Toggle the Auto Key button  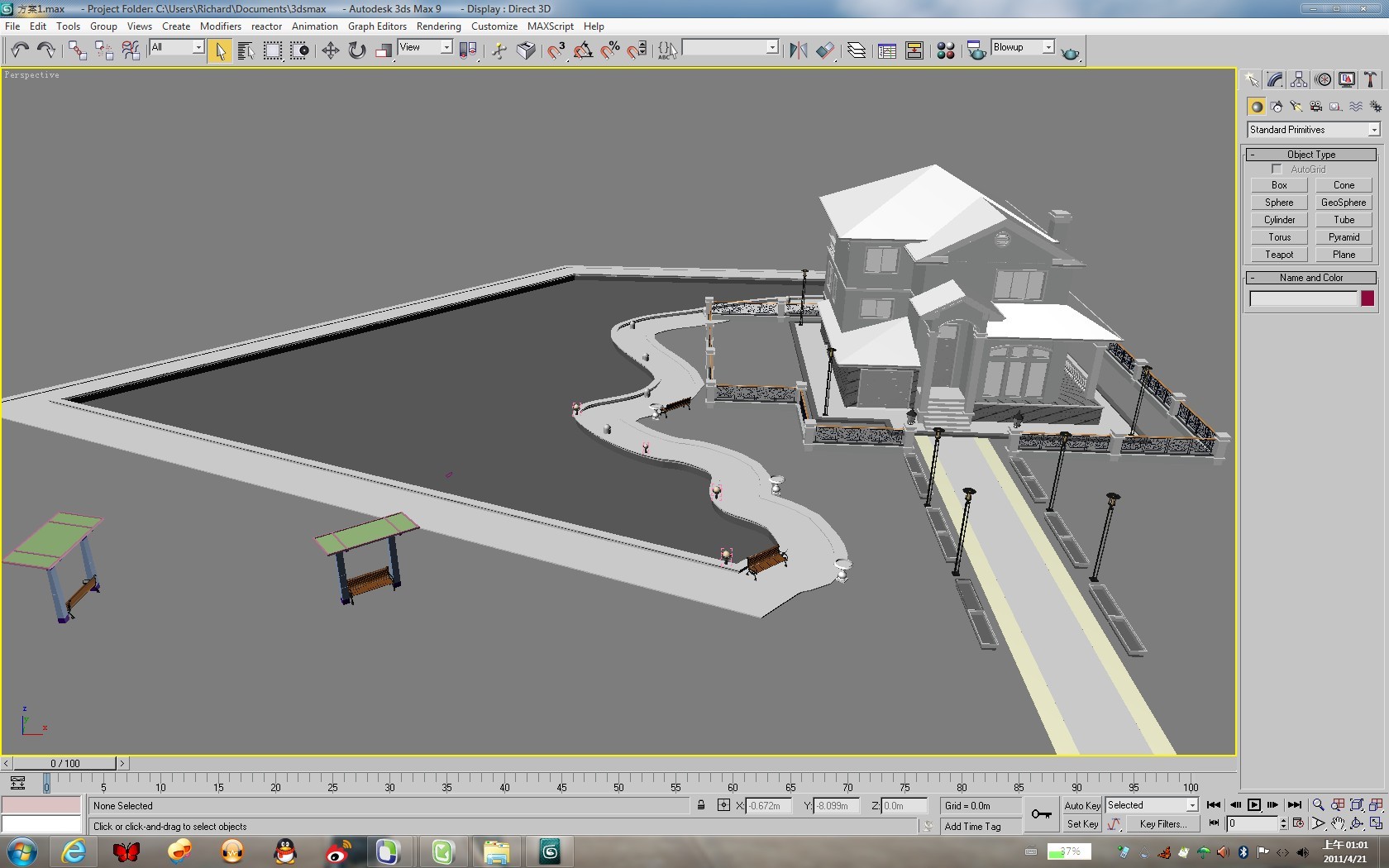1082,806
